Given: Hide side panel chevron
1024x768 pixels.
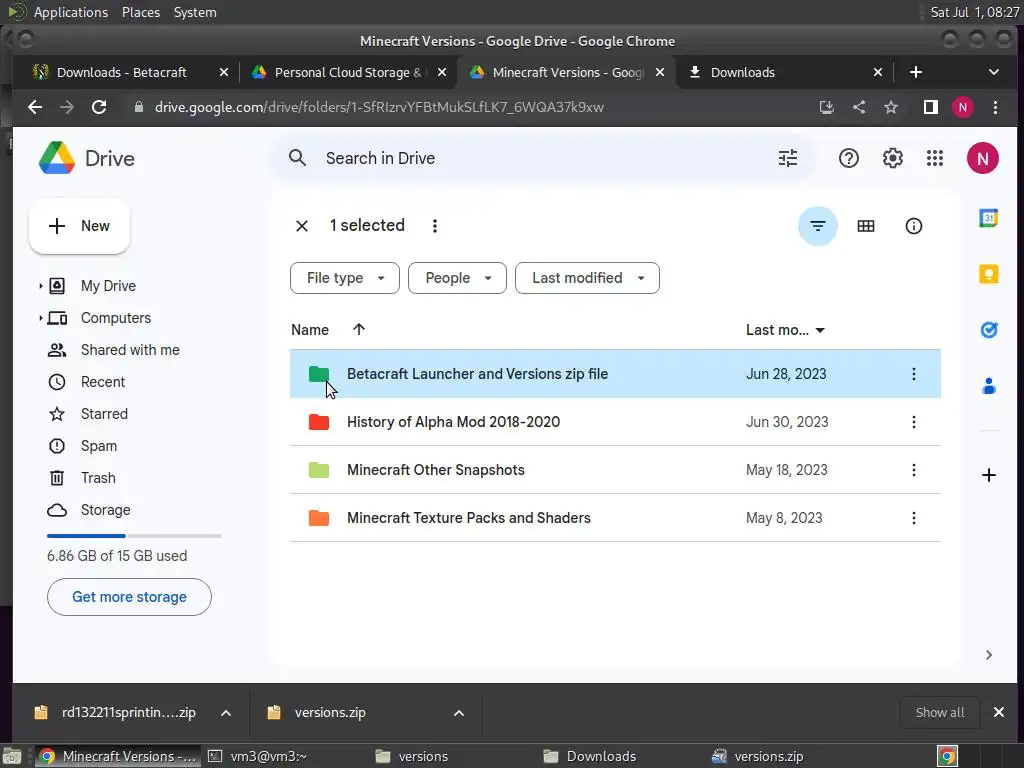Looking at the screenshot, I should coord(988,655).
